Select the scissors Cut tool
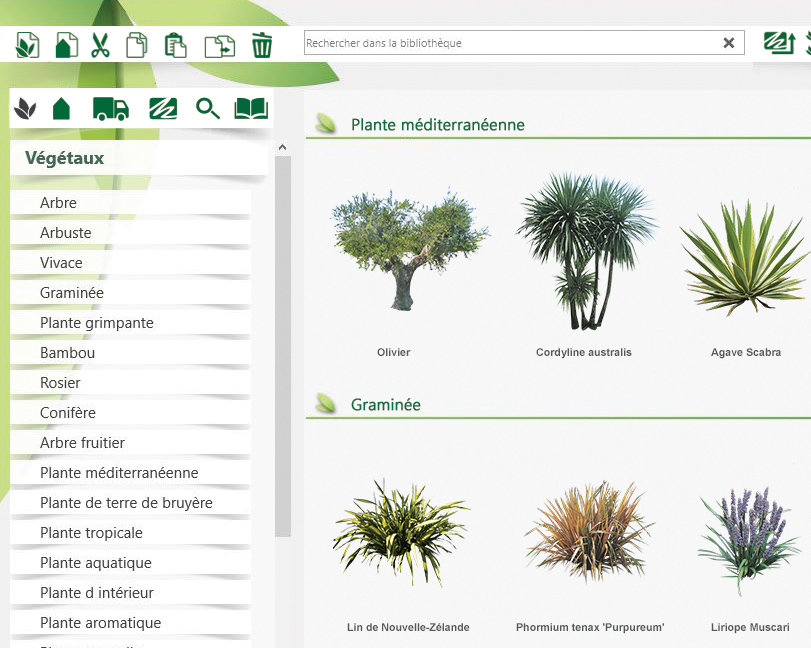This screenshot has height=648, width=811. 100,45
